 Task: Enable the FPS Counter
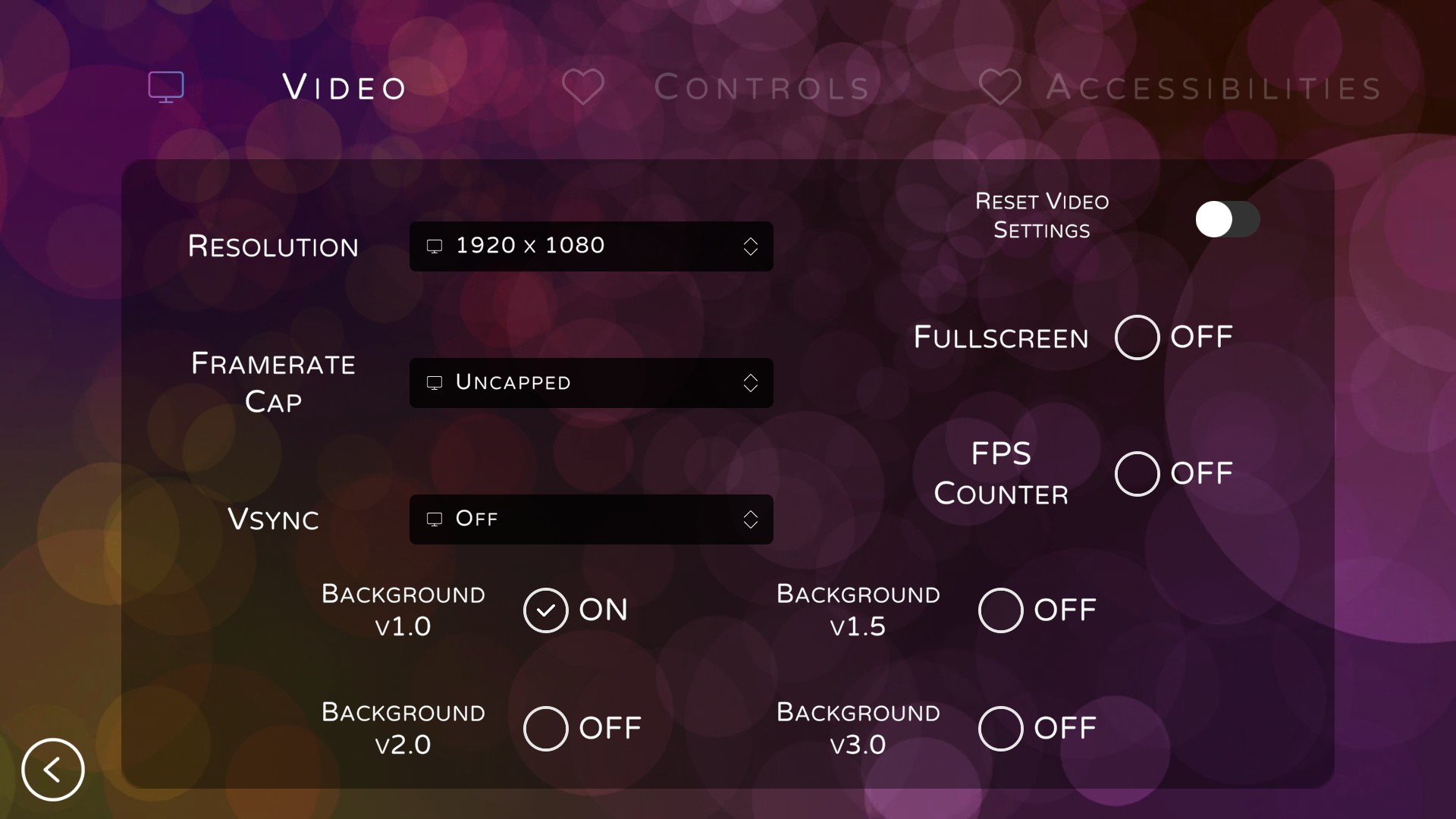point(1136,473)
